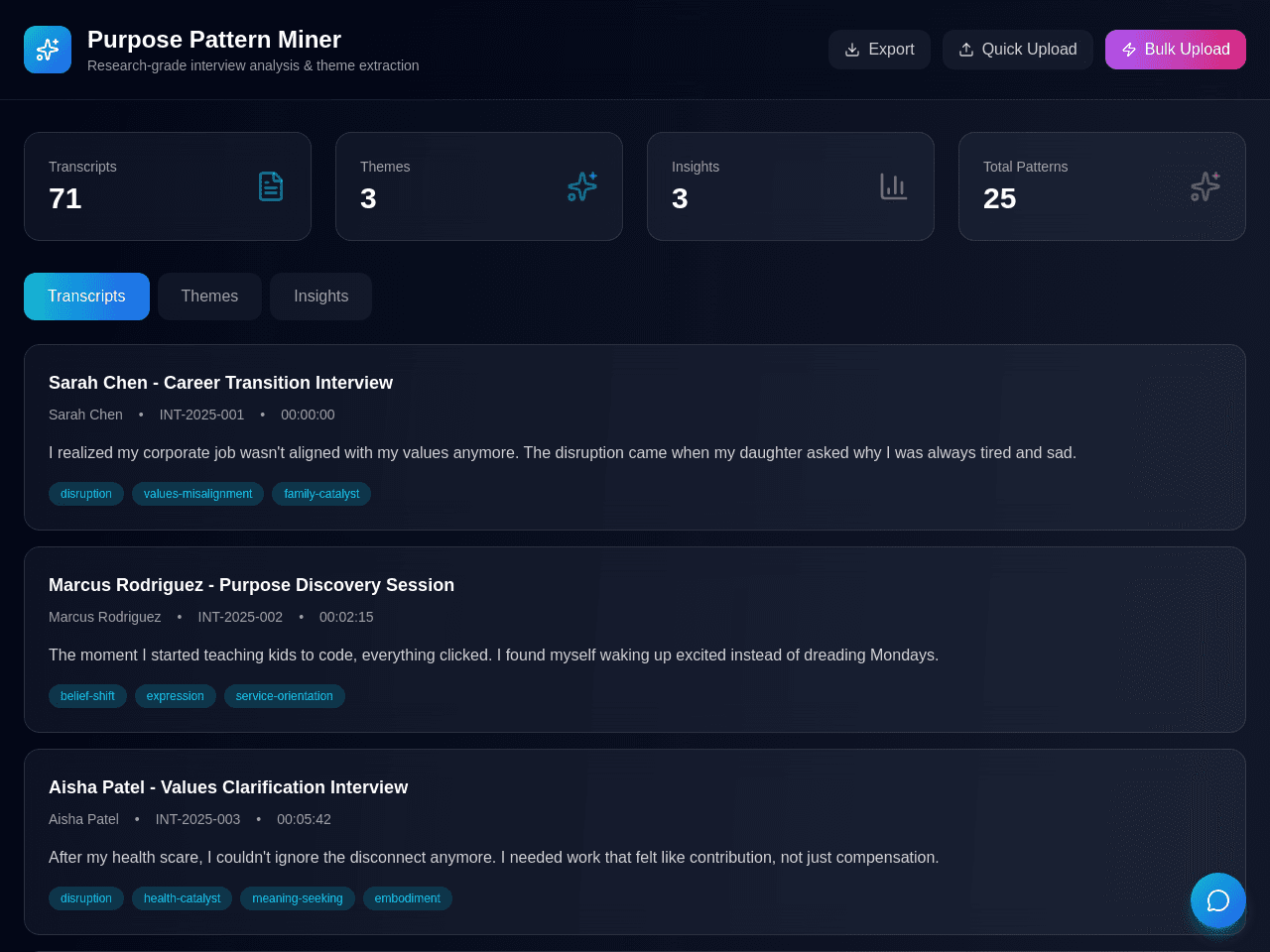This screenshot has height=952, width=1270.
Task: Export the analysis data
Action: point(879,50)
